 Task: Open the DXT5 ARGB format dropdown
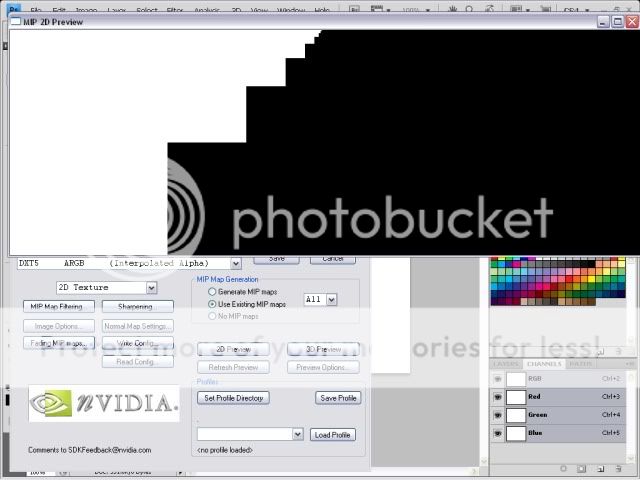pos(236,264)
